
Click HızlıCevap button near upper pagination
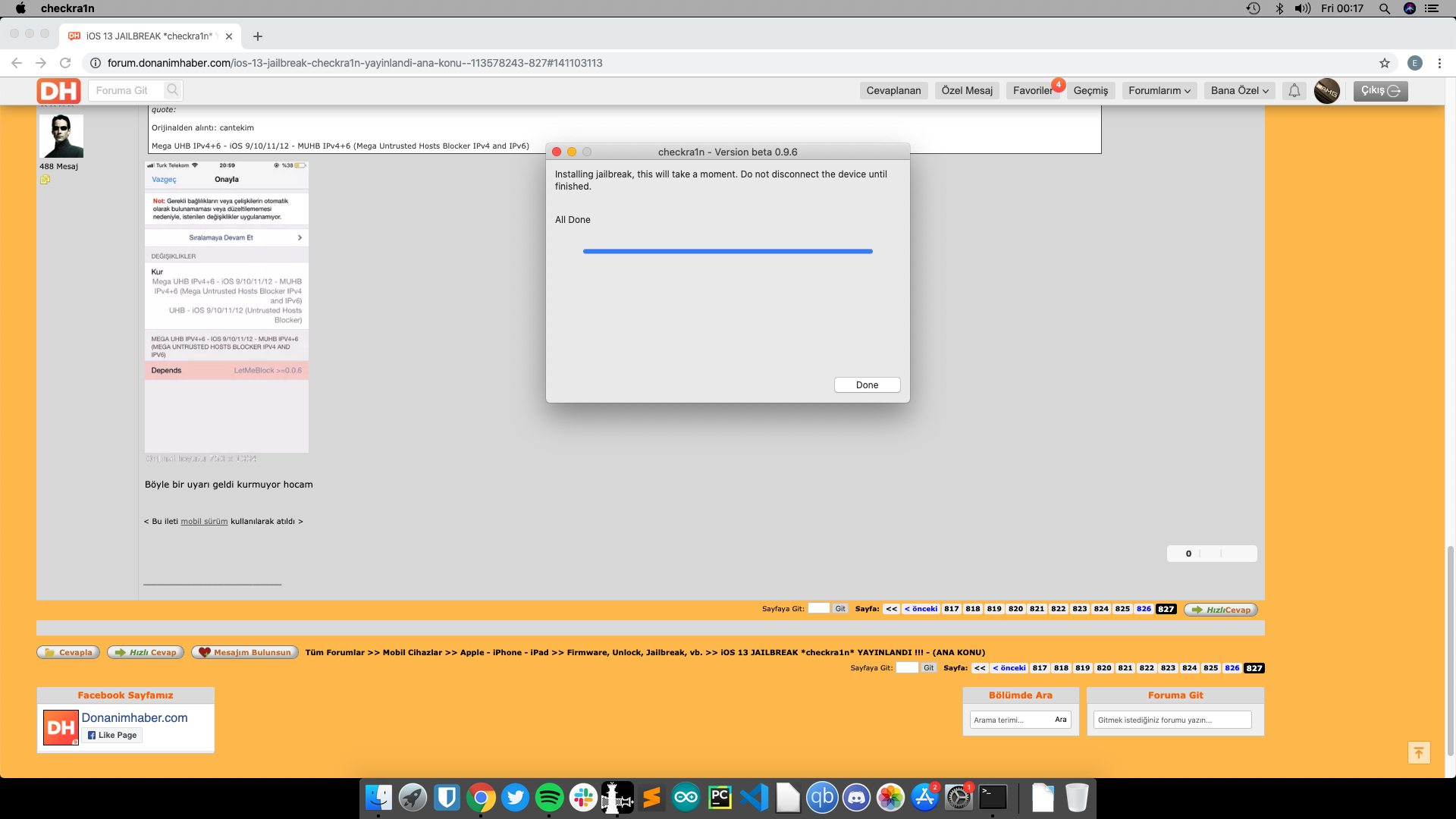[1221, 610]
